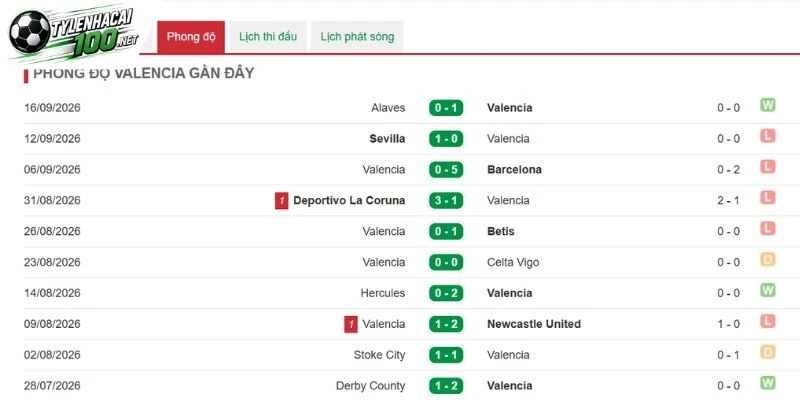
Task: Click the W result badge for Hercules match
Action: [x=767, y=290]
